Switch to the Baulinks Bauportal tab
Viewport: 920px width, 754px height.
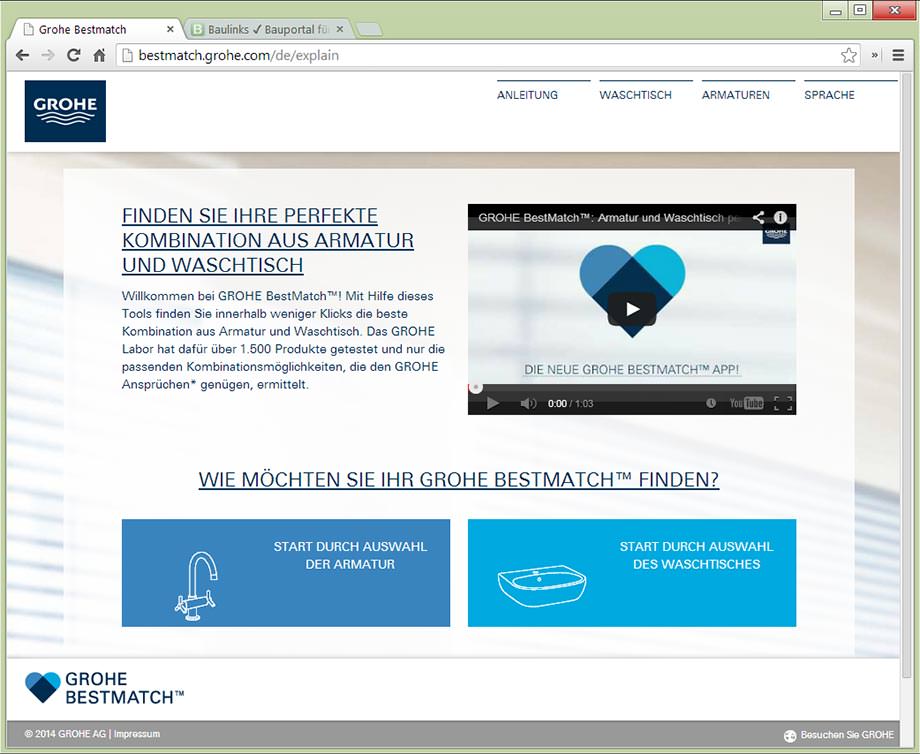[x=267, y=29]
